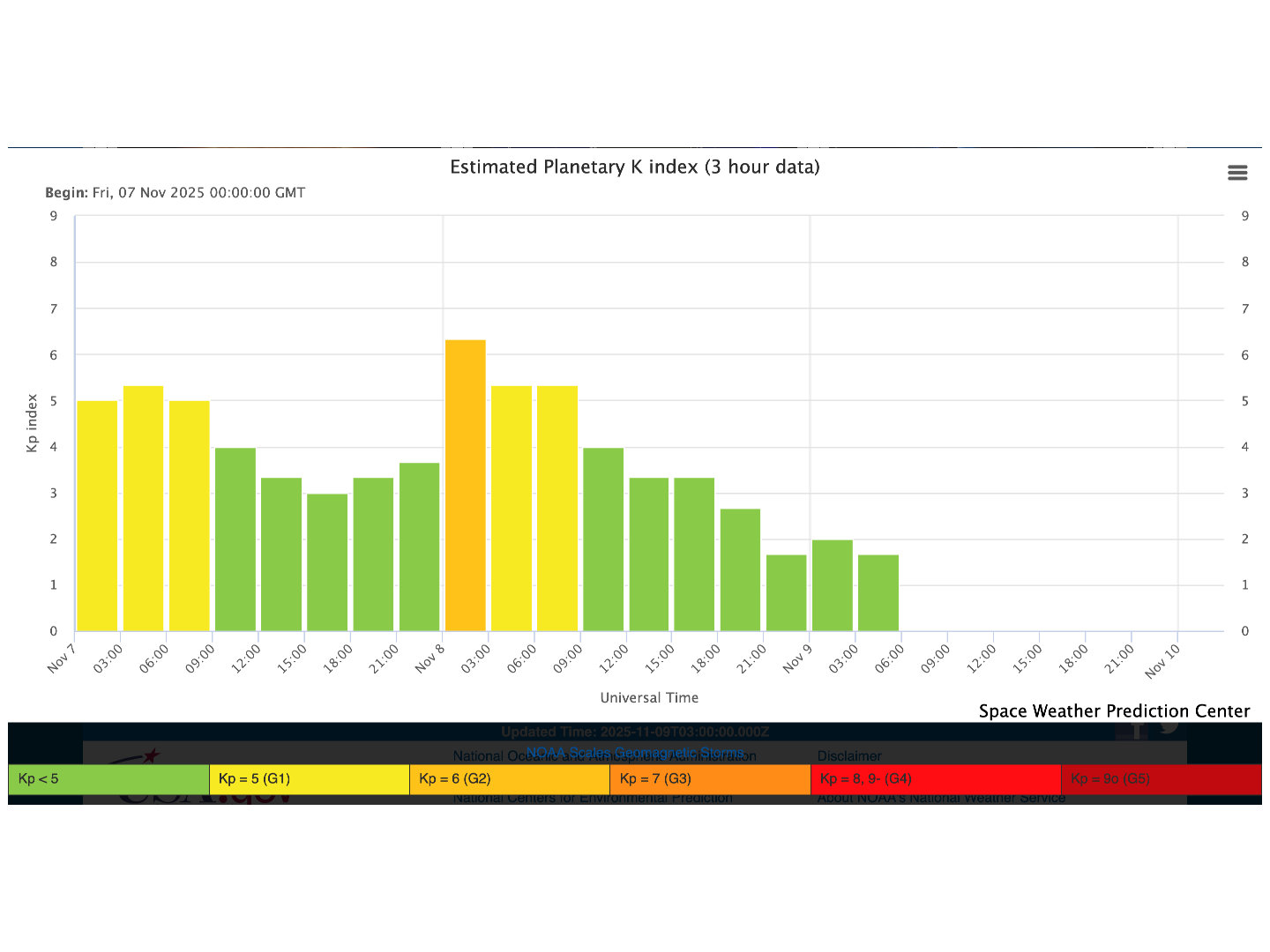Click the Nov 10 label on time axis
Screen dimensions: 1270x952
coord(1162,660)
